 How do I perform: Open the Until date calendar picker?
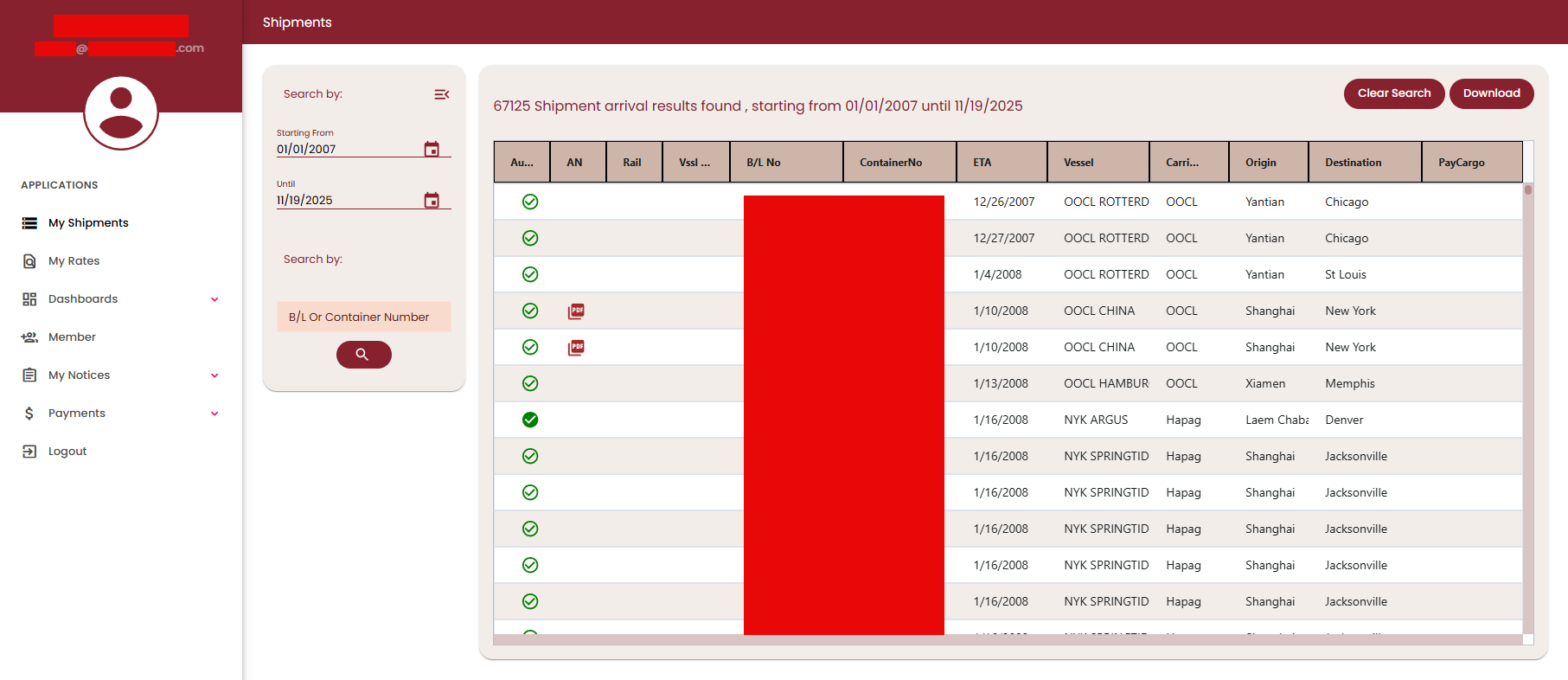(x=432, y=200)
